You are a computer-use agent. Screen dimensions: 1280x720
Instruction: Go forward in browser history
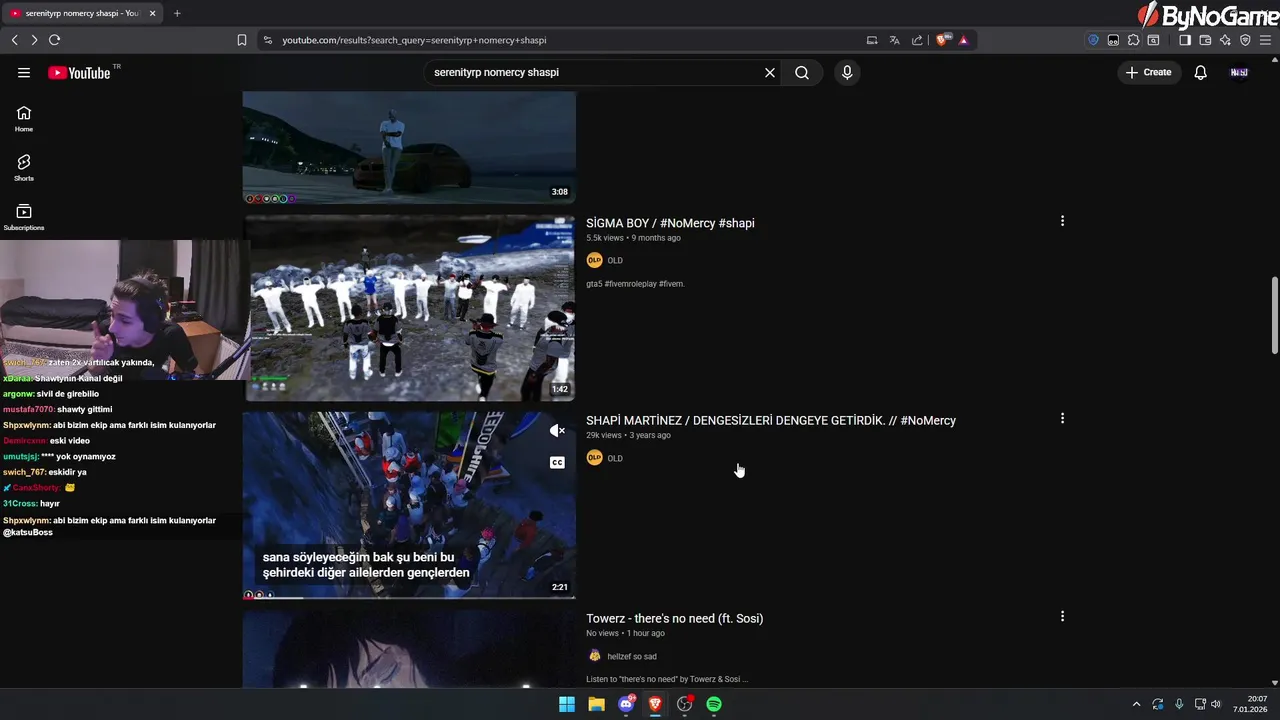pyautogui.click(x=34, y=40)
